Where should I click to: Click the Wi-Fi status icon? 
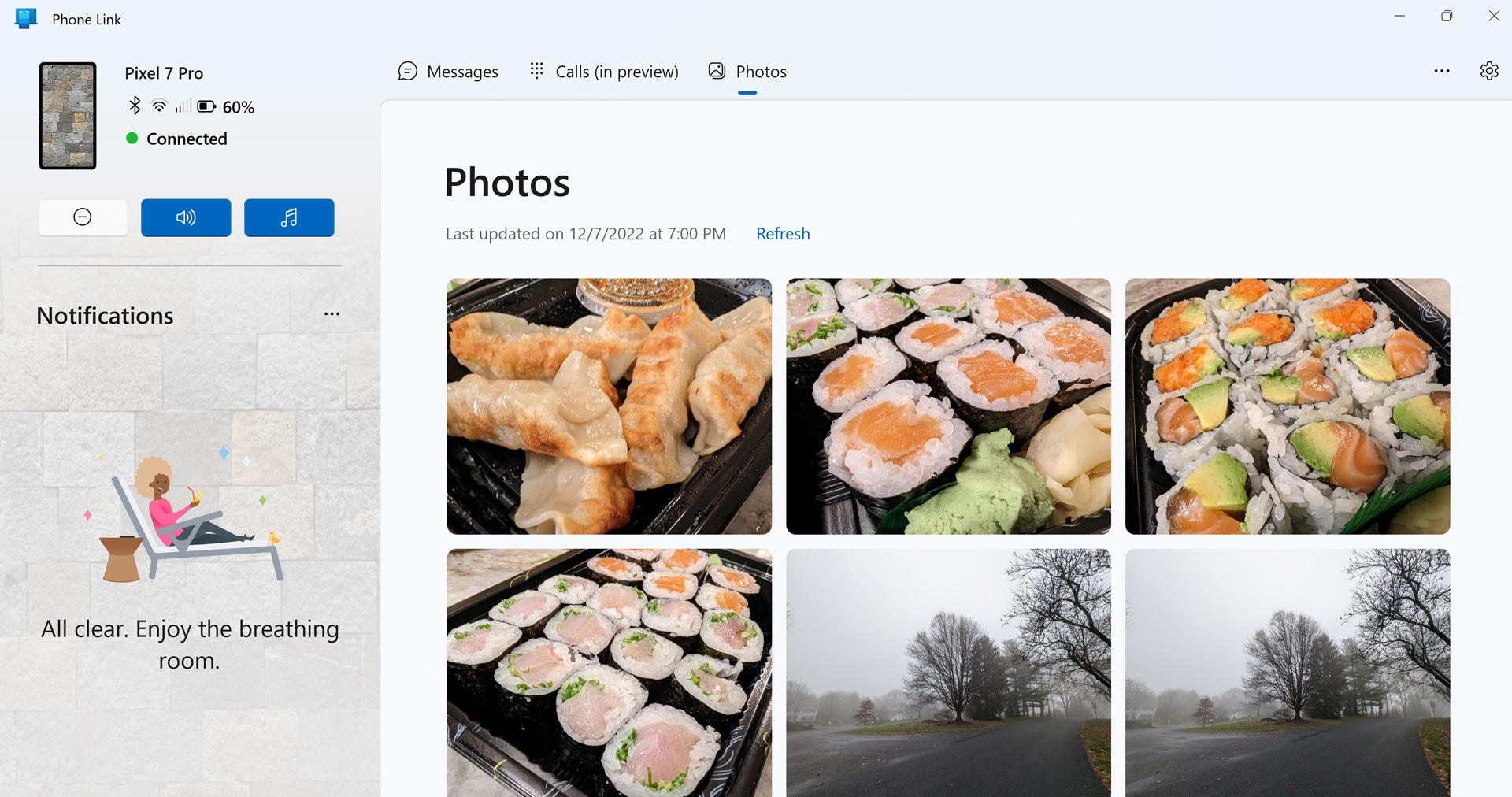click(x=159, y=106)
